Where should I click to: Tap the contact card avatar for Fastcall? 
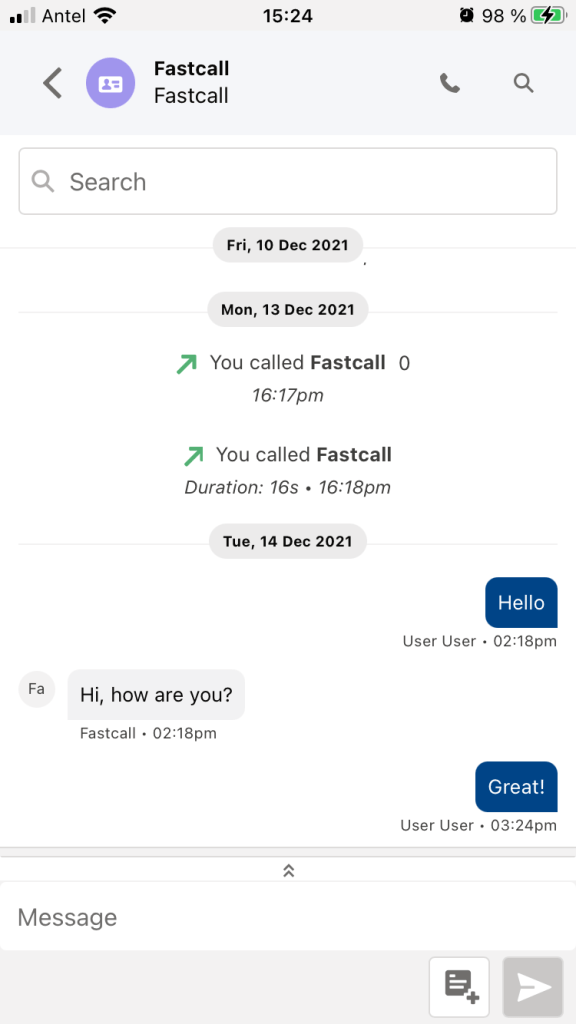coord(110,83)
